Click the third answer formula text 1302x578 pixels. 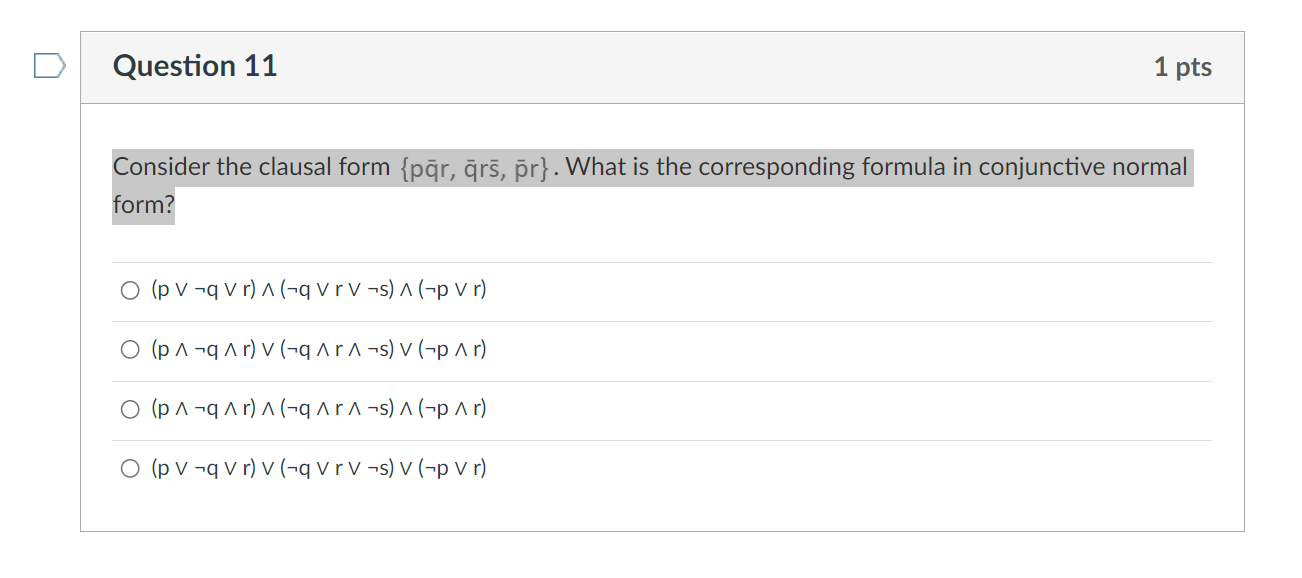coord(318,408)
